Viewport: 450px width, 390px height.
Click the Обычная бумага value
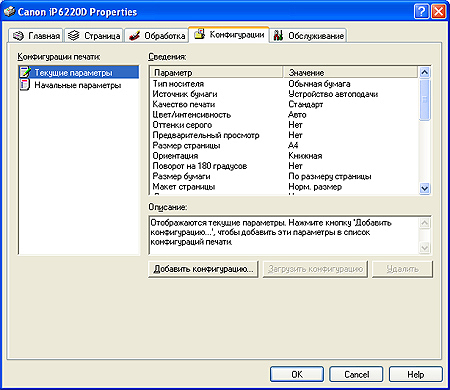click(319, 84)
